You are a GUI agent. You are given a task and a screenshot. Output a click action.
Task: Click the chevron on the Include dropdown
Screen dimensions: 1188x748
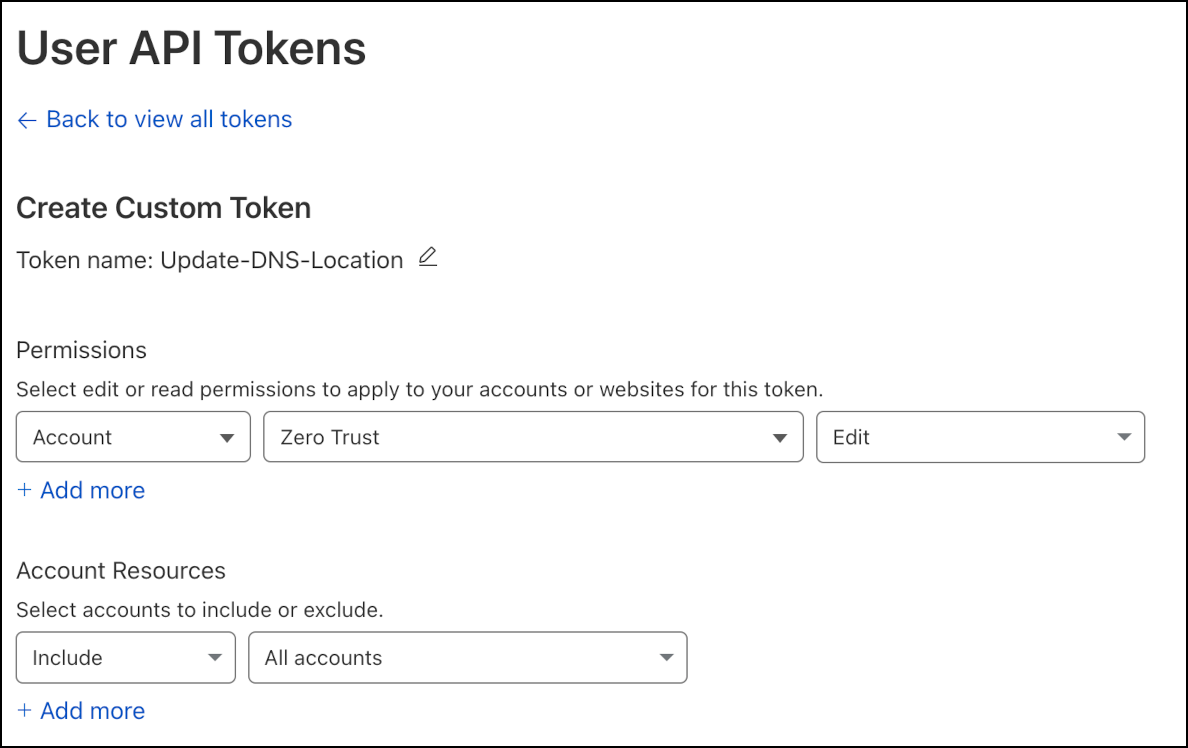click(x=215, y=657)
